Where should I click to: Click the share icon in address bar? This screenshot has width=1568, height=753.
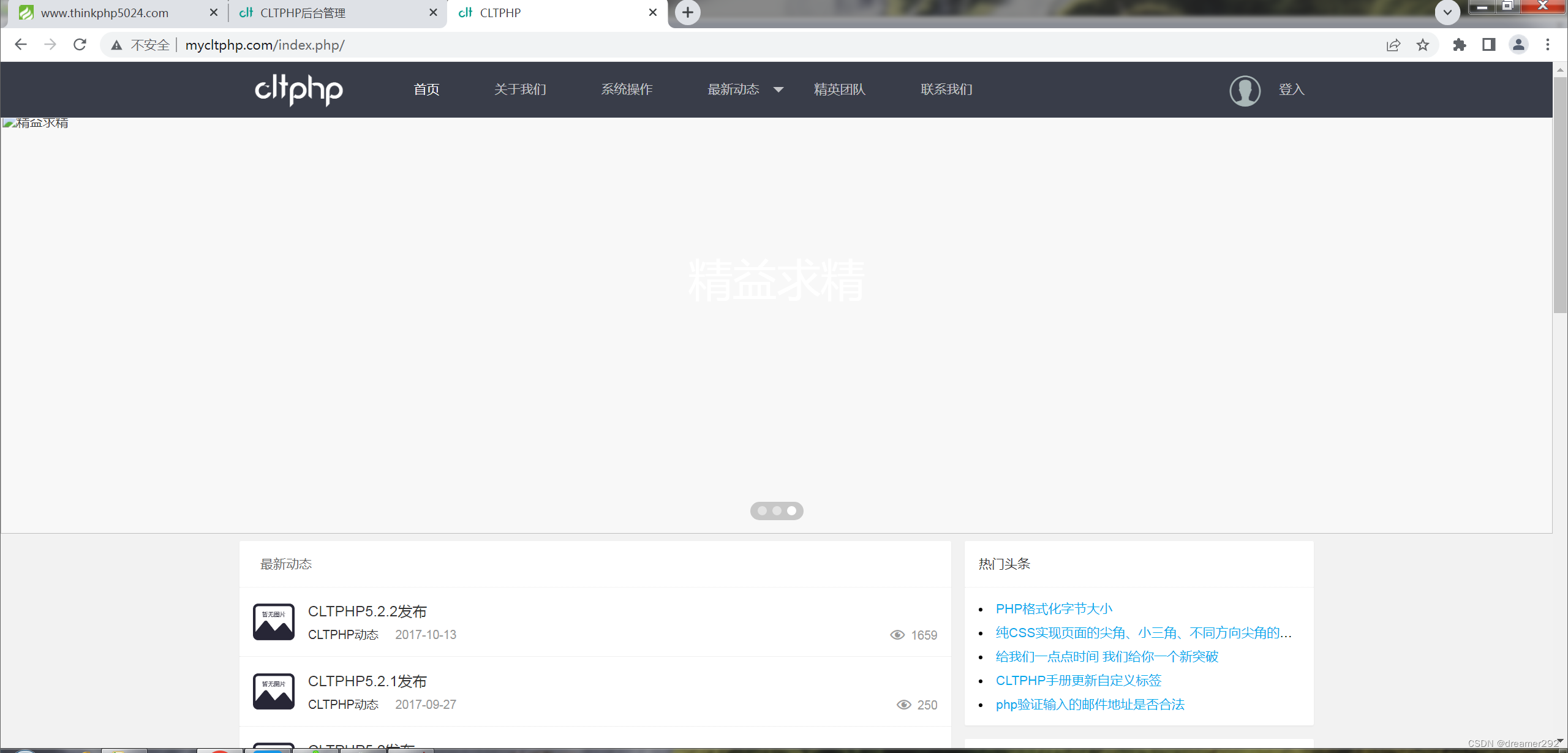tap(1393, 44)
